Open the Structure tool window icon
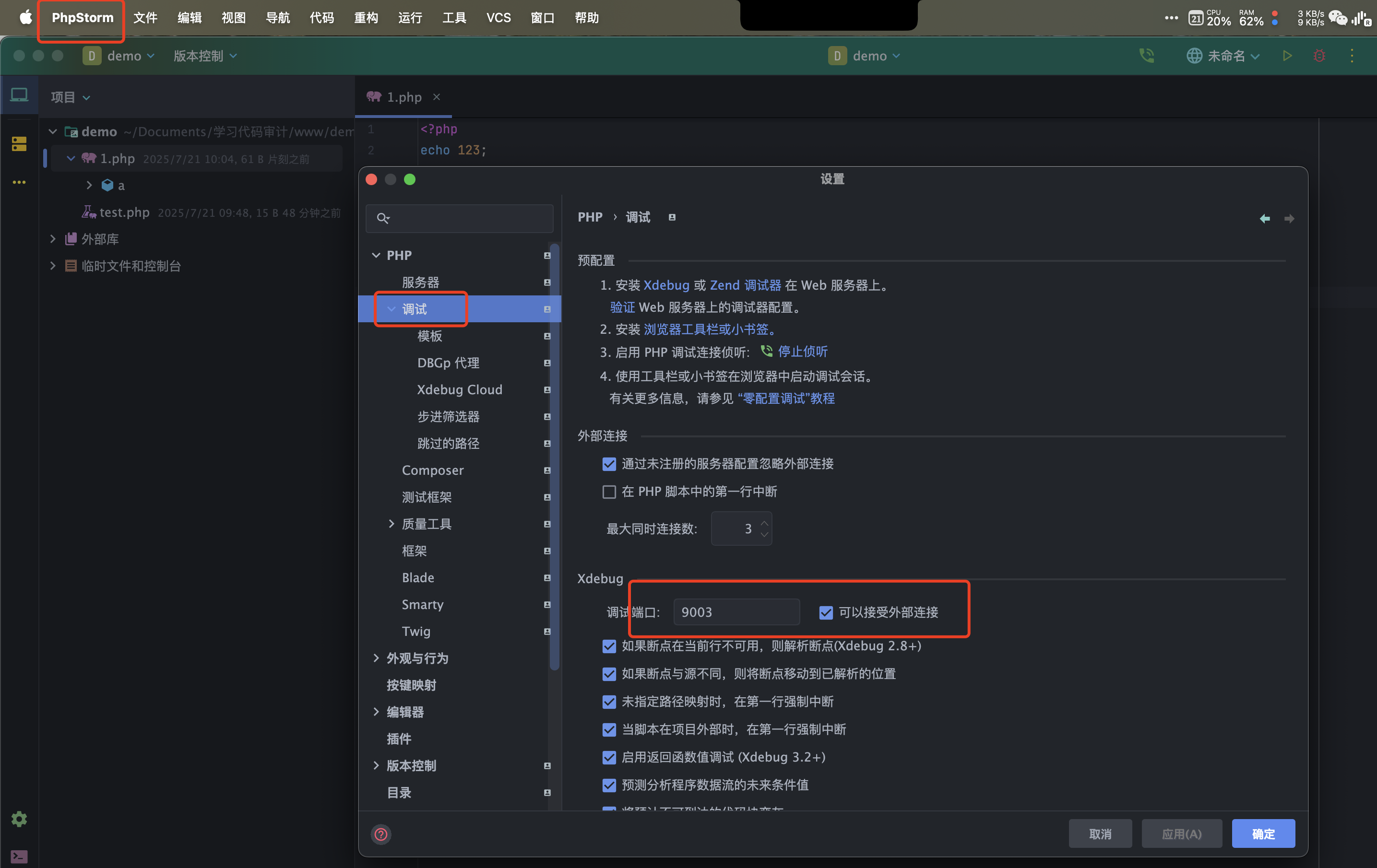Image resolution: width=1377 pixels, height=868 pixels. point(19,143)
